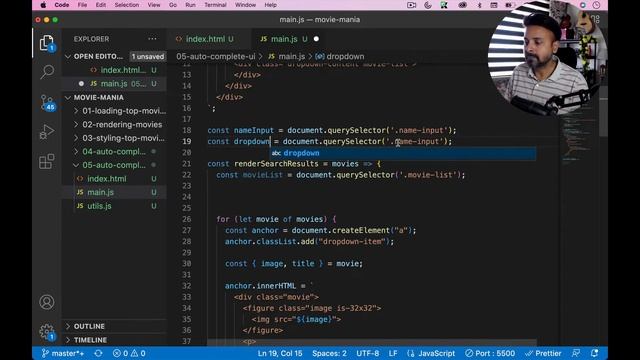Click the notifications bell in status bar
Viewport: 640px width, 360px height.
594,353
